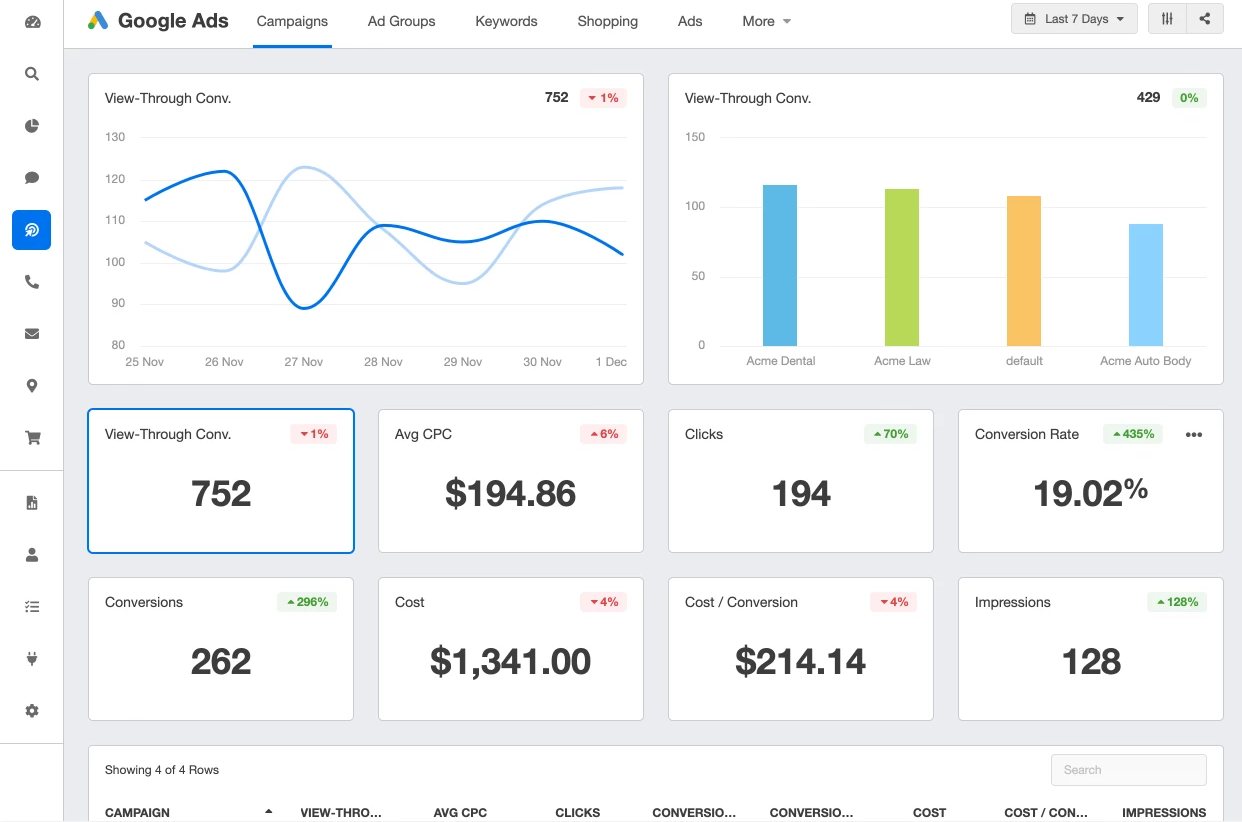Click the envelope email sidebar icon
The width and height of the screenshot is (1242, 822).
tap(32, 334)
